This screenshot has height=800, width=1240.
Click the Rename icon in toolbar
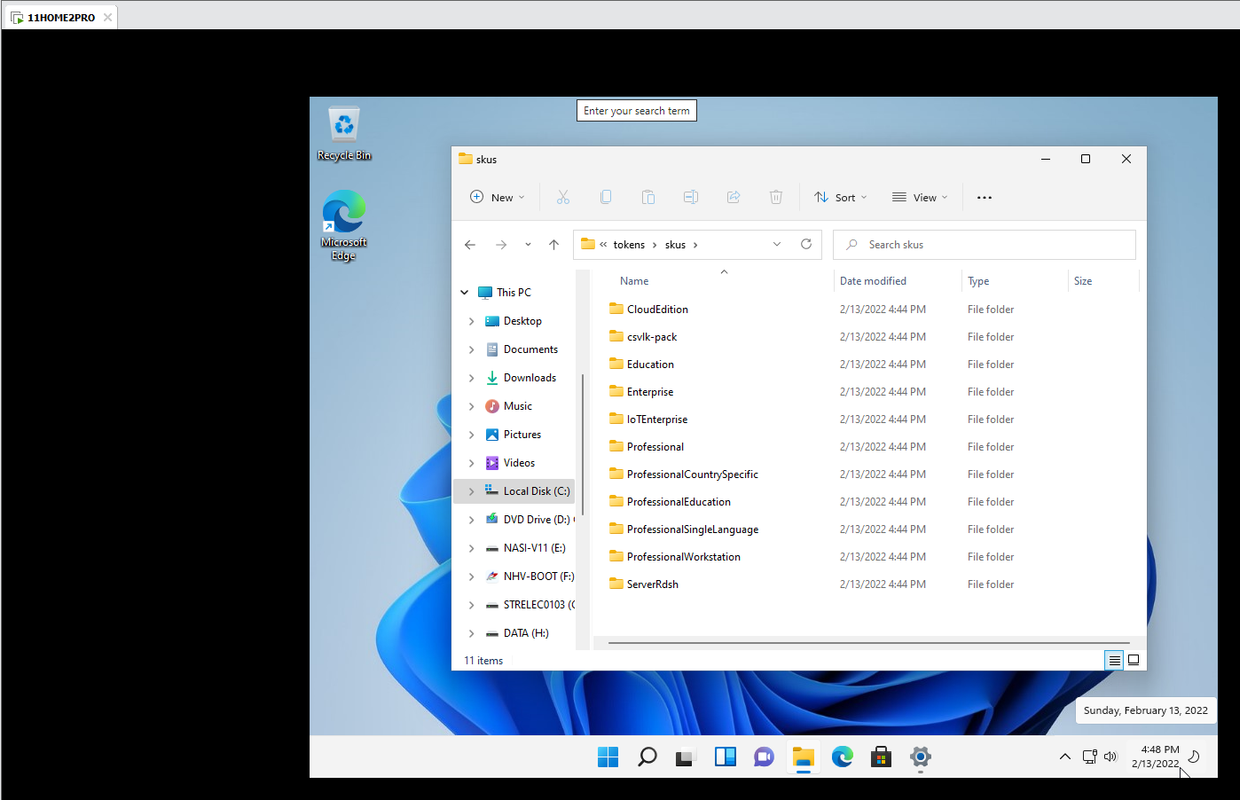coord(691,197)
